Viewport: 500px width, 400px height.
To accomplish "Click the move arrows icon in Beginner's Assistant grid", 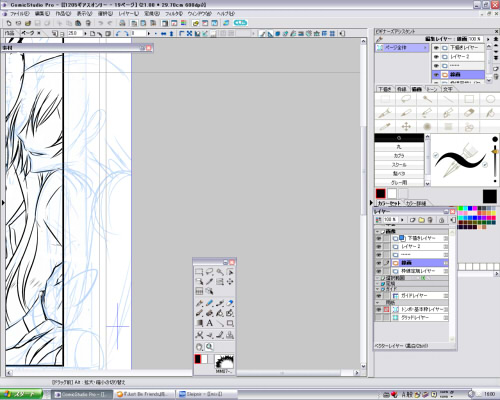I will 406,127.
